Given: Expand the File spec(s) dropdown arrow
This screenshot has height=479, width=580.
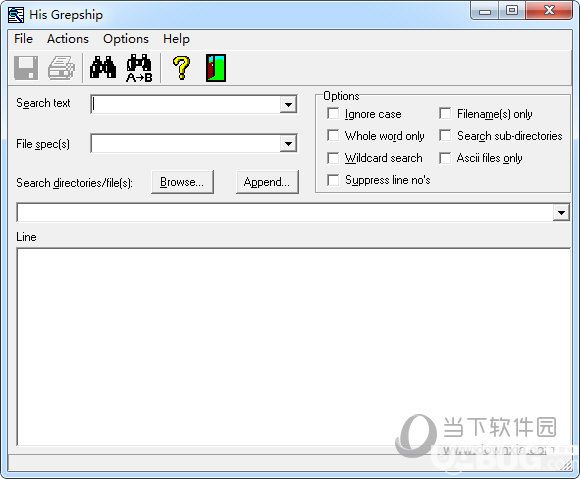Looking at the screenshot, I should [x=288, y=144].
